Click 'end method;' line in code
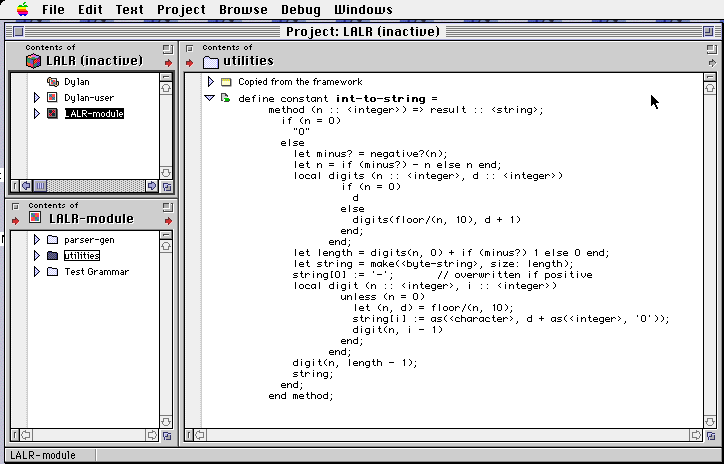Screen dimensions: 724x464 [301, 396]
